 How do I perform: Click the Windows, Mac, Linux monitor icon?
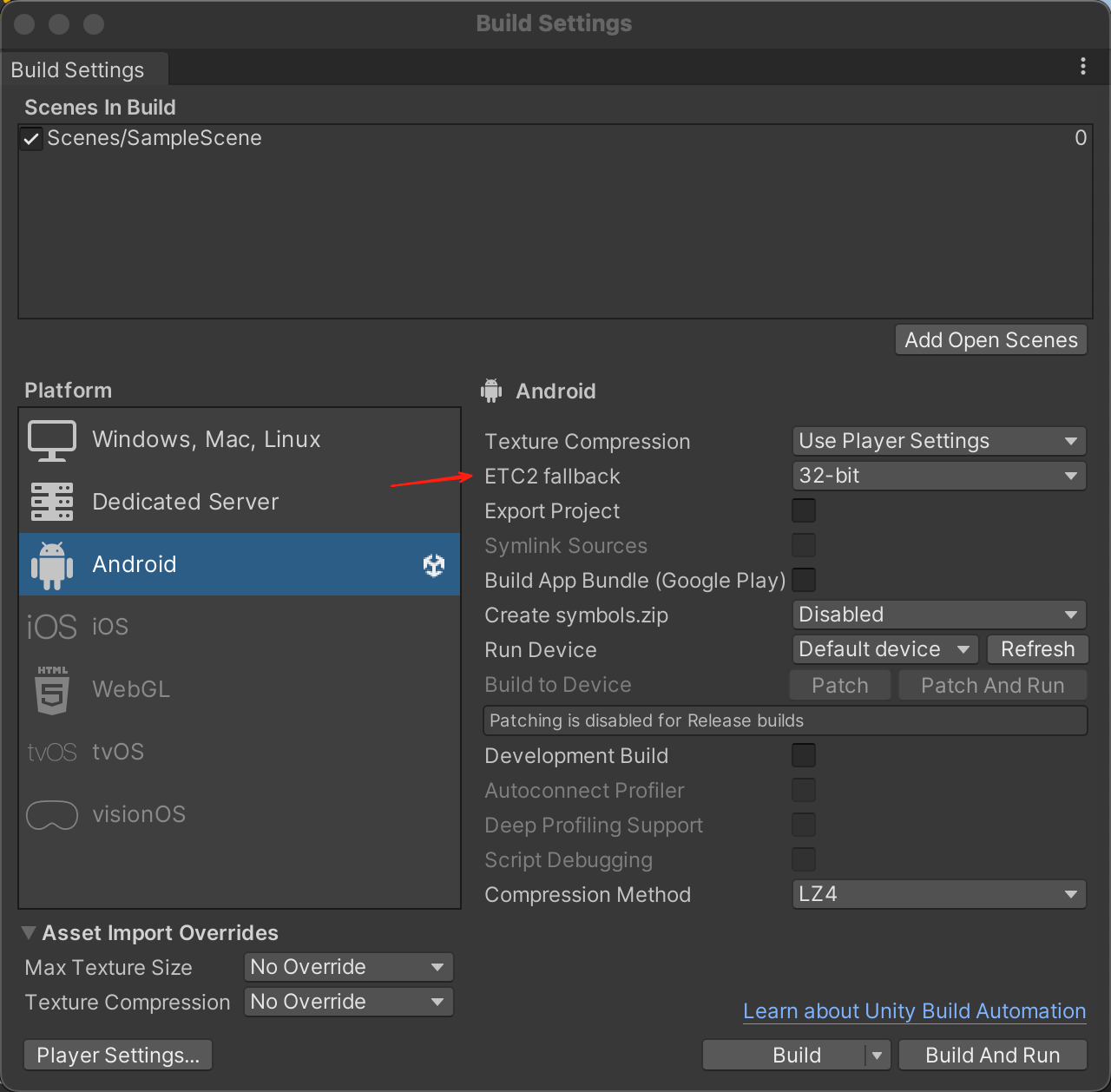(x=52, y=440)
